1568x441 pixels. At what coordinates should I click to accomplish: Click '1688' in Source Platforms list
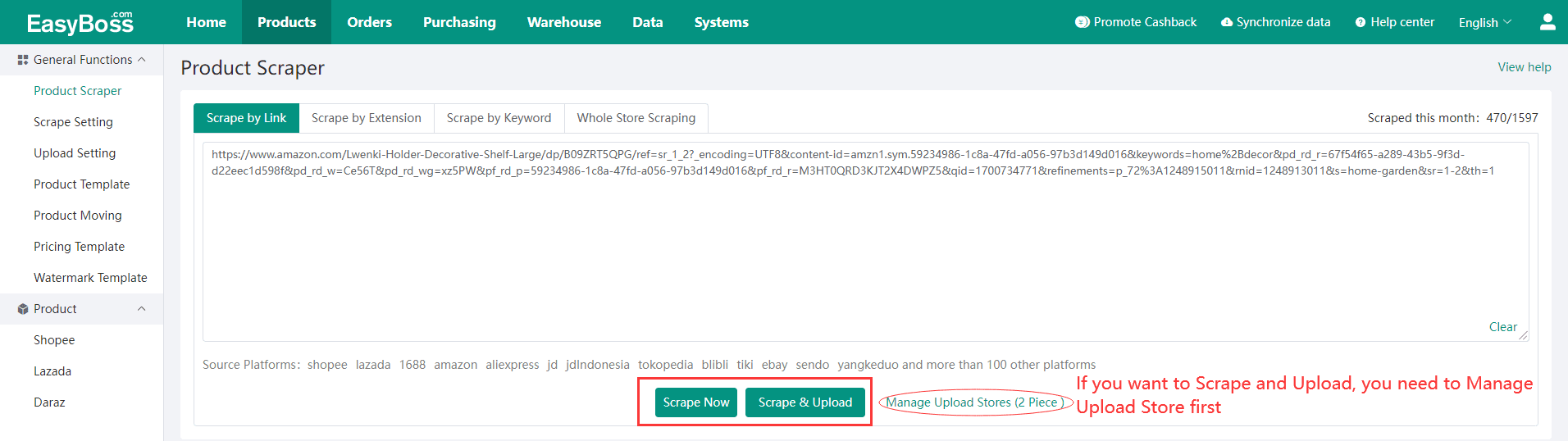click(x=413, y=365)
